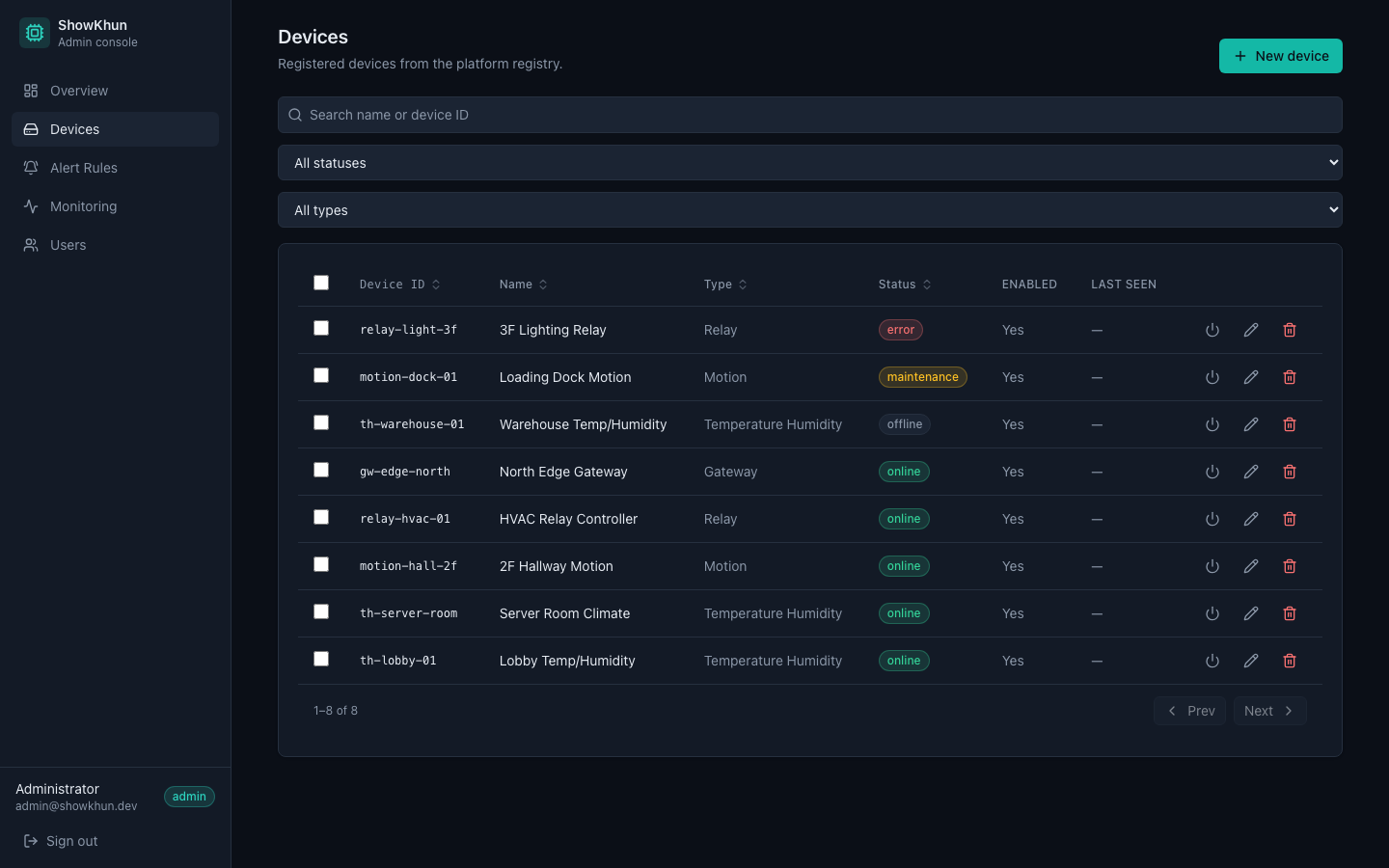This screenshot has height=868, width=1389.
Task: Open the Devices page in sidebar
Action: [x=116, y=129]
